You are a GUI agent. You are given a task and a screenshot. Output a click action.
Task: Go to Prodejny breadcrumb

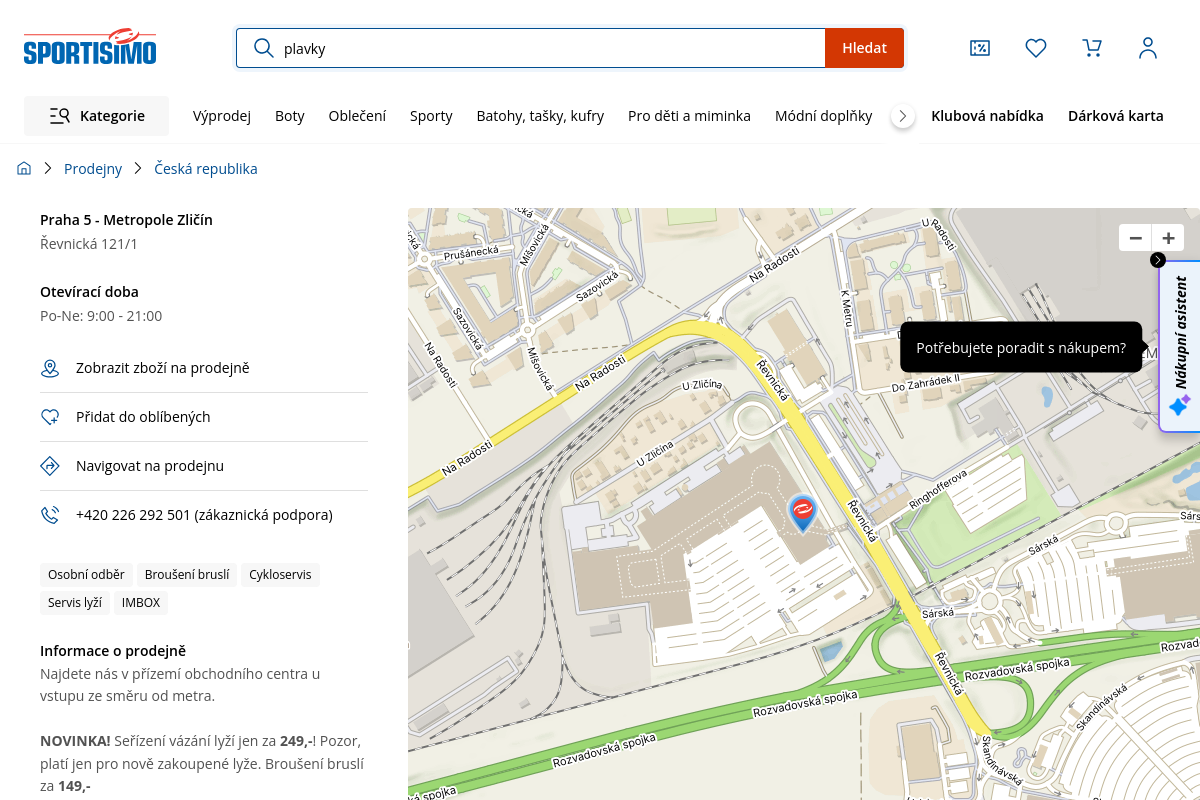[93, 169]
